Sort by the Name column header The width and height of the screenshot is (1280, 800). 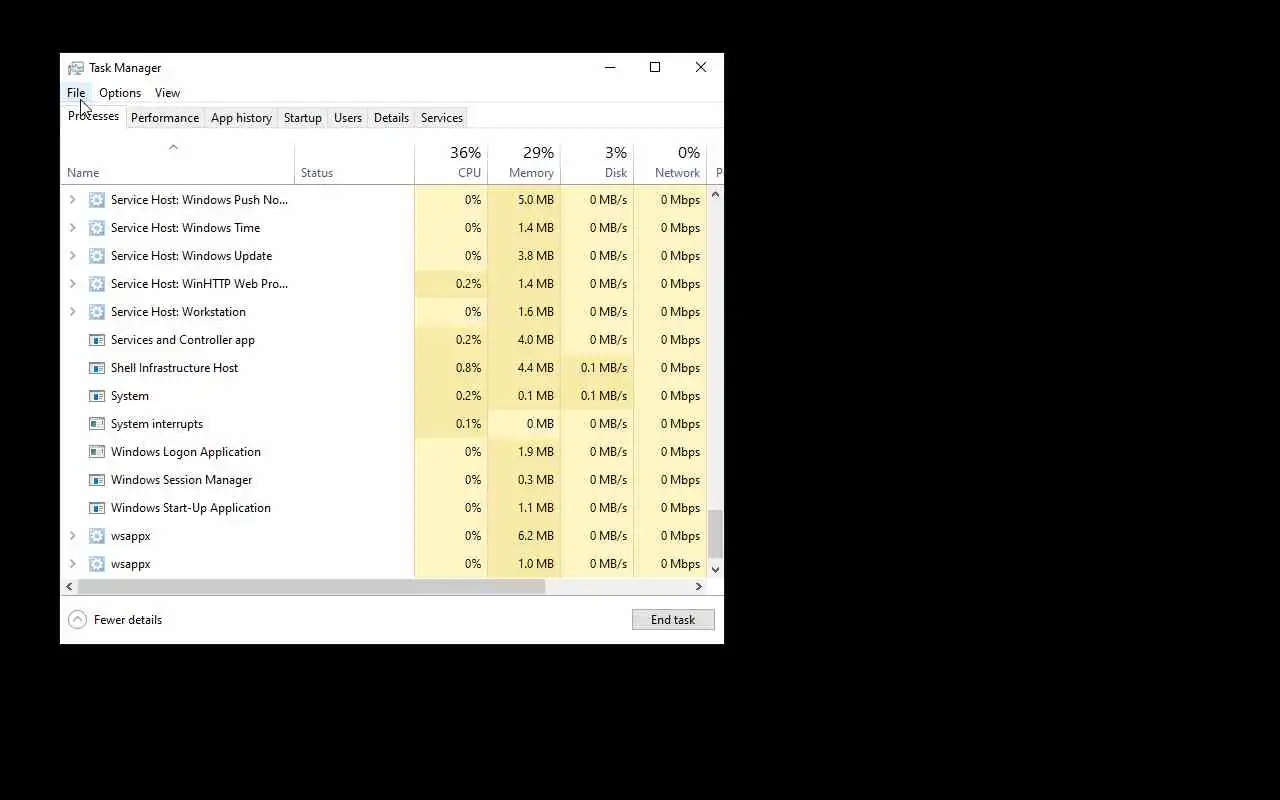pyautogui.click(x=177, y=164)
